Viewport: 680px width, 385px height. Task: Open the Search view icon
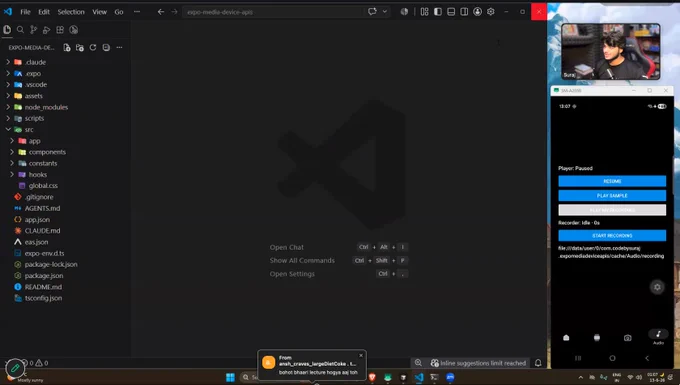click(x=20, y=29)
